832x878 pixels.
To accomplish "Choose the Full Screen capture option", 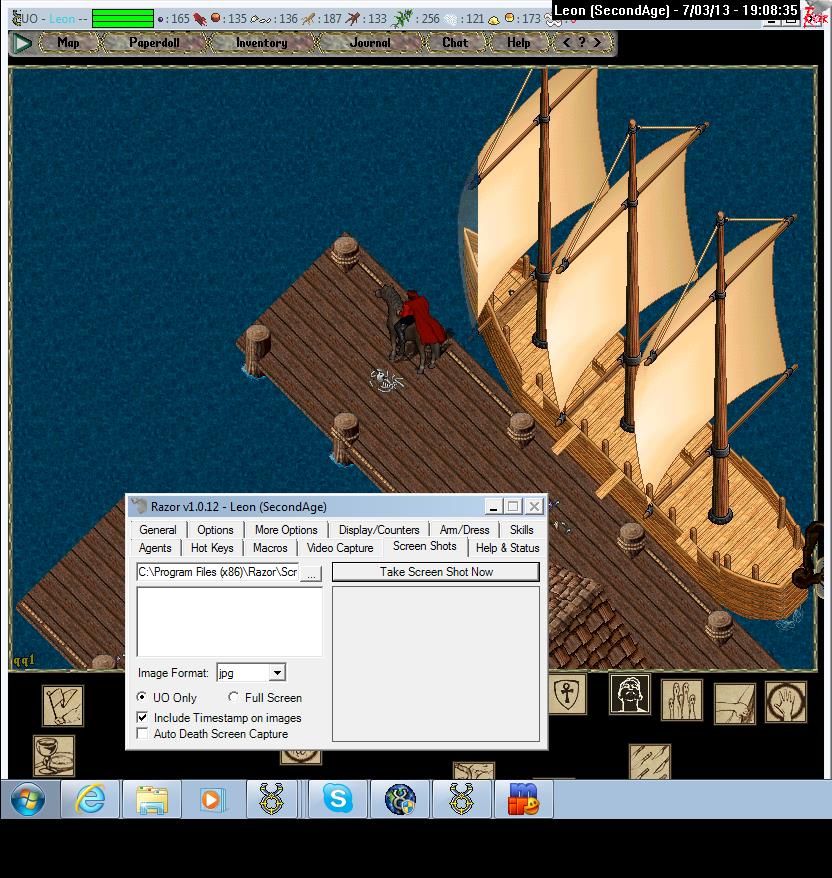I will tap(234, 698).
